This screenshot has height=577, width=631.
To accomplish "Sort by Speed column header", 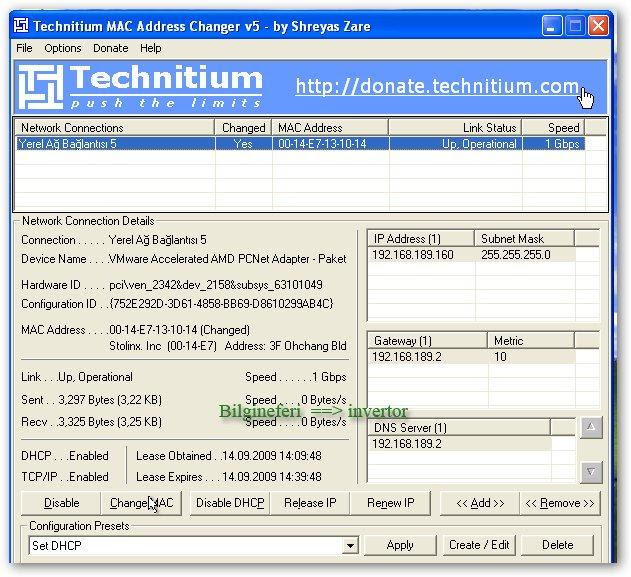I will point(553,128).
